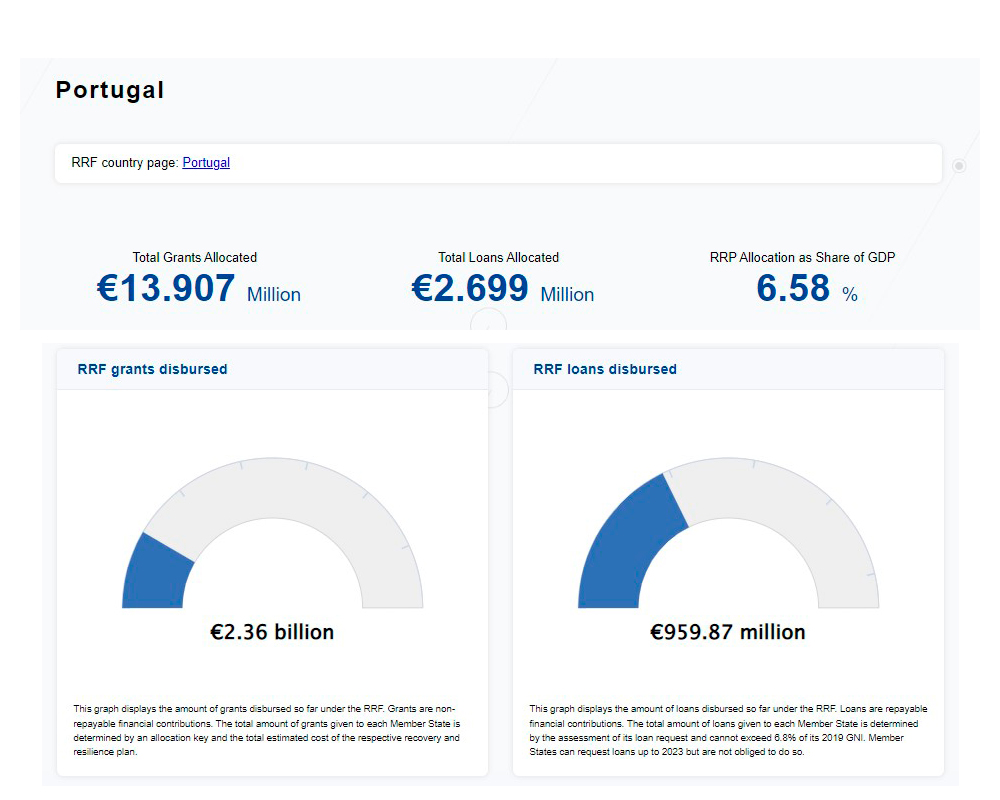
Task: Open the Portugal RRF country page link
Action: [x=206, y=163]
